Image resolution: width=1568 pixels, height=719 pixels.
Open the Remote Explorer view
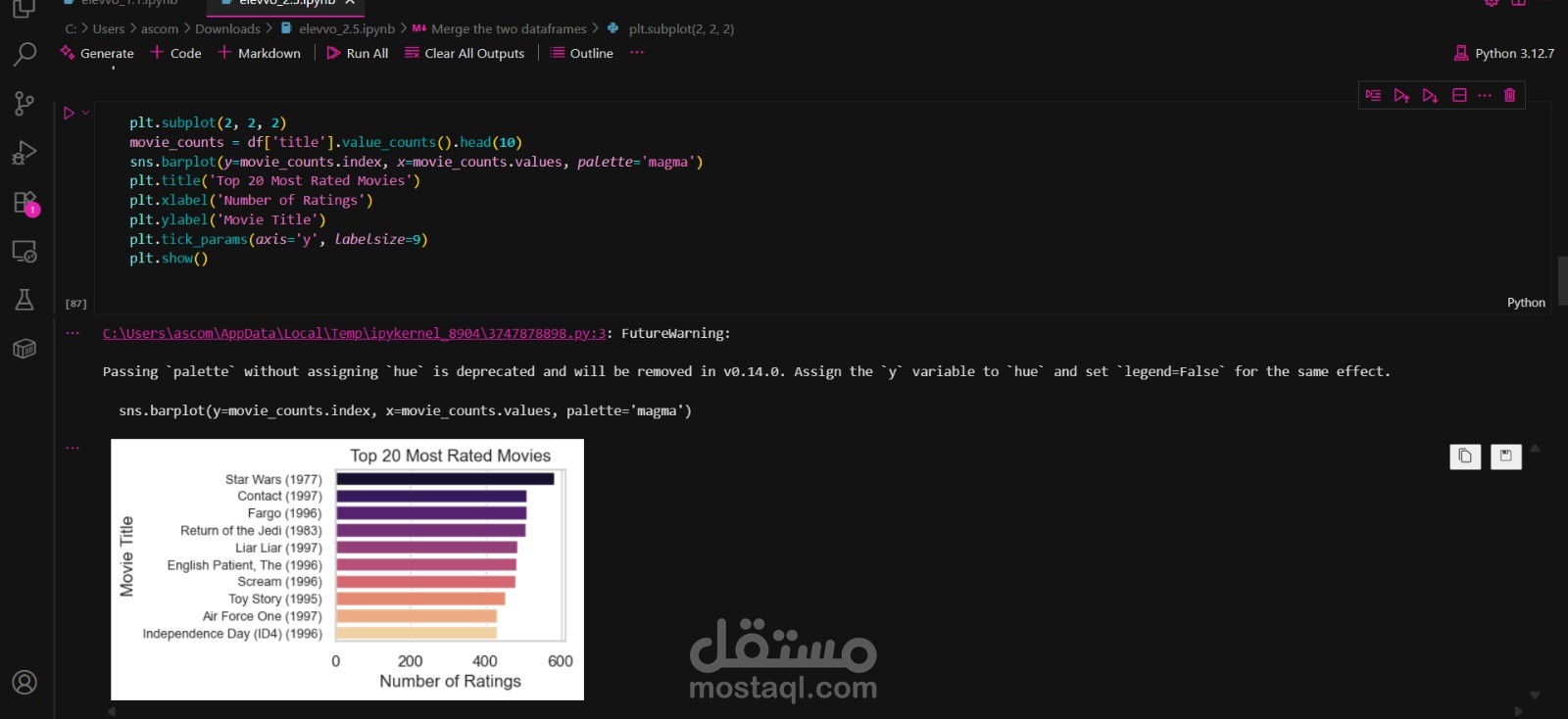point(24,252)
